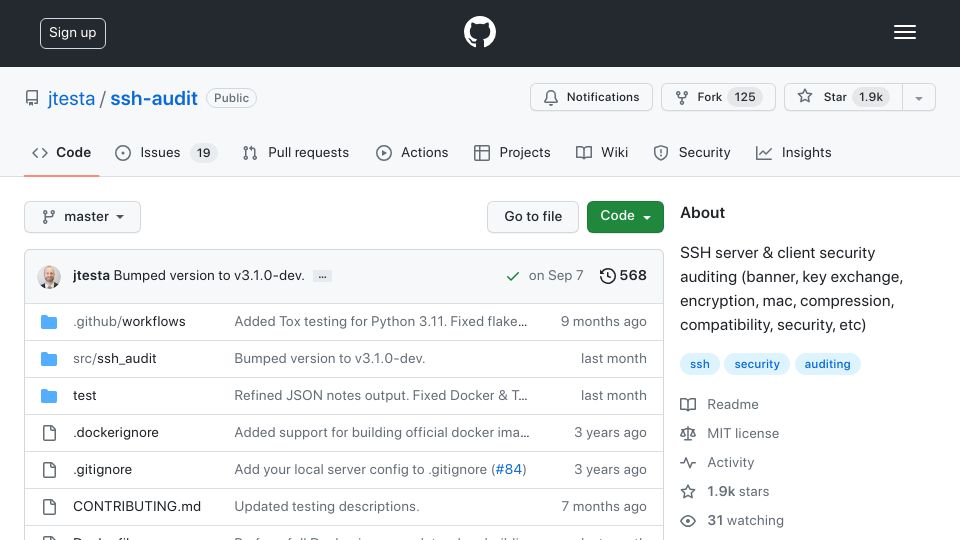Open commit message 'Bumped version to v3.1.0-dev.'

(x=209, y=276)
